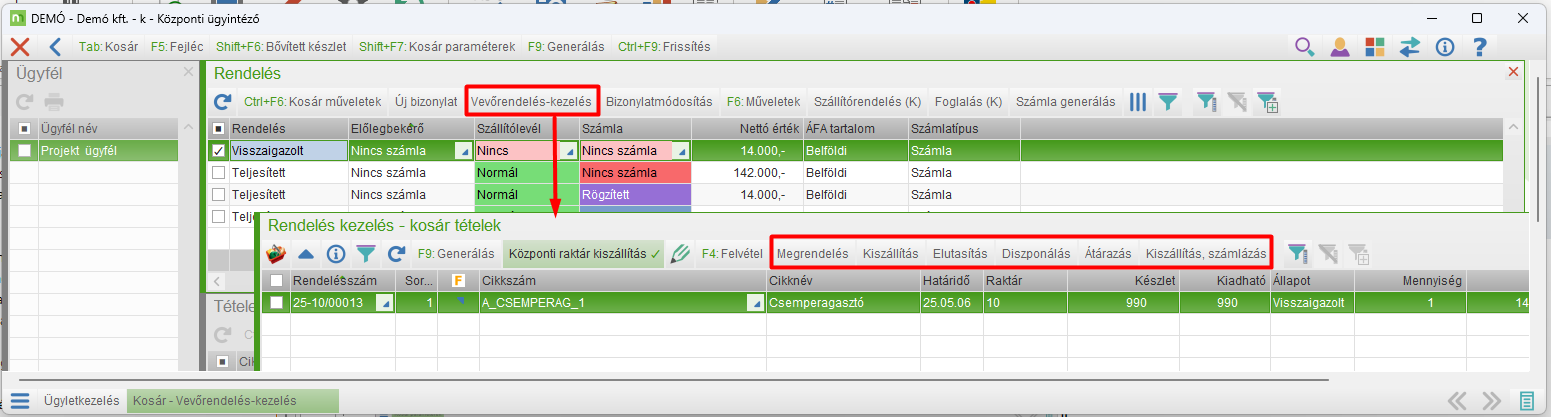This screenshot has width=1551, height=417.
Task: Click the three blue vertical bars column icon
Action: point(1138,101)
